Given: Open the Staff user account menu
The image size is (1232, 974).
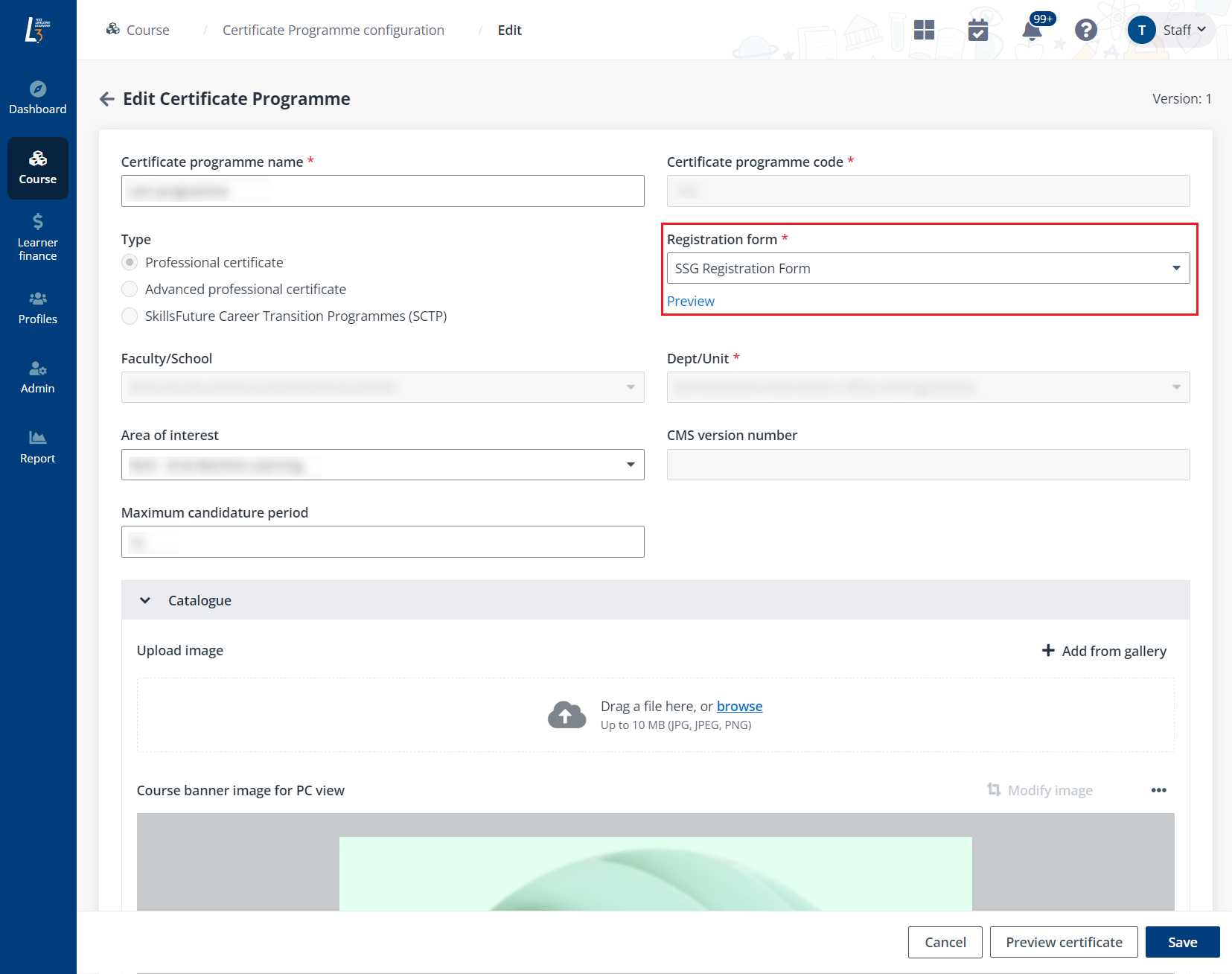Looking at the screenshot, I should (1172, 31).
